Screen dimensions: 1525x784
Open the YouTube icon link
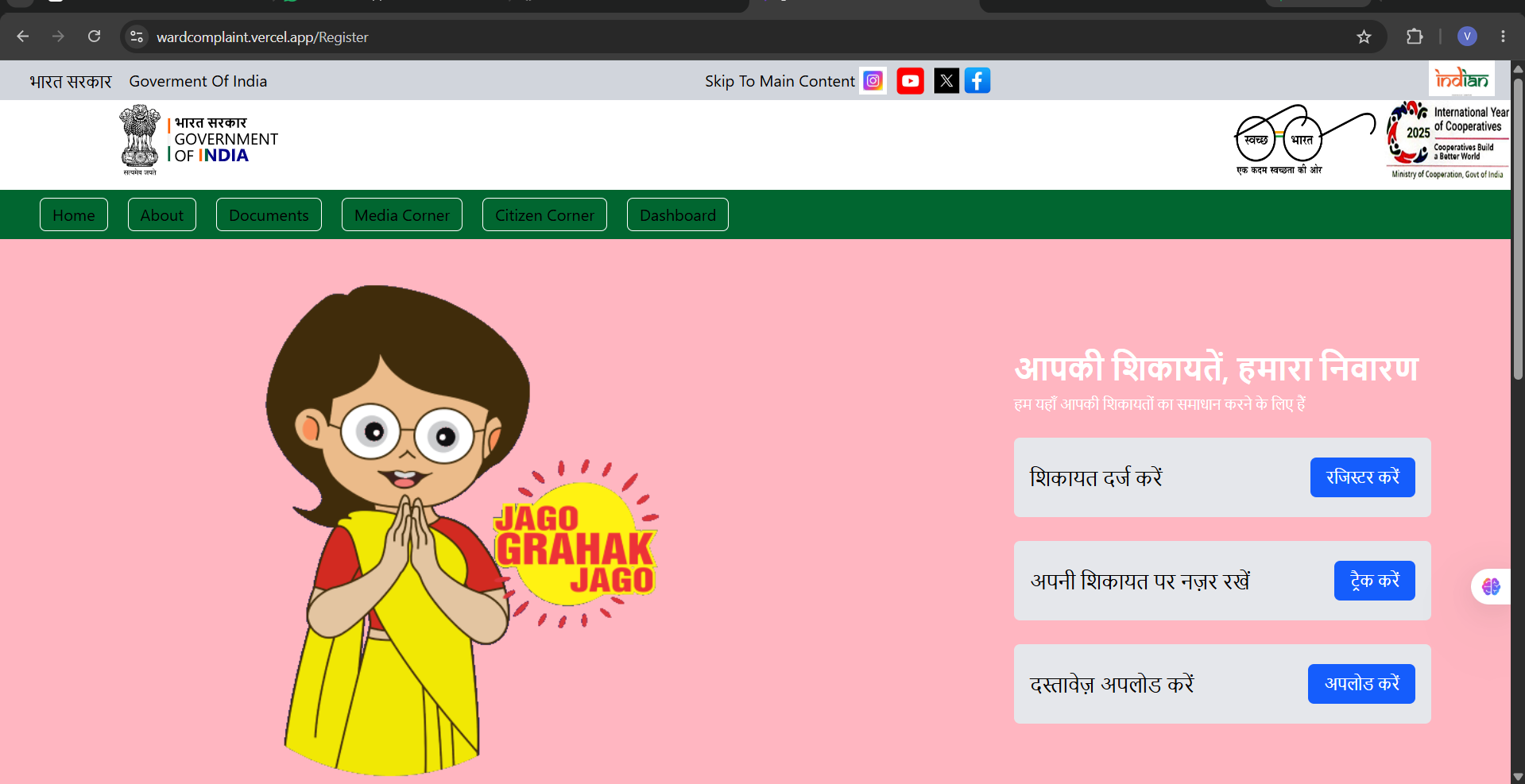click(x=910, y=81)
